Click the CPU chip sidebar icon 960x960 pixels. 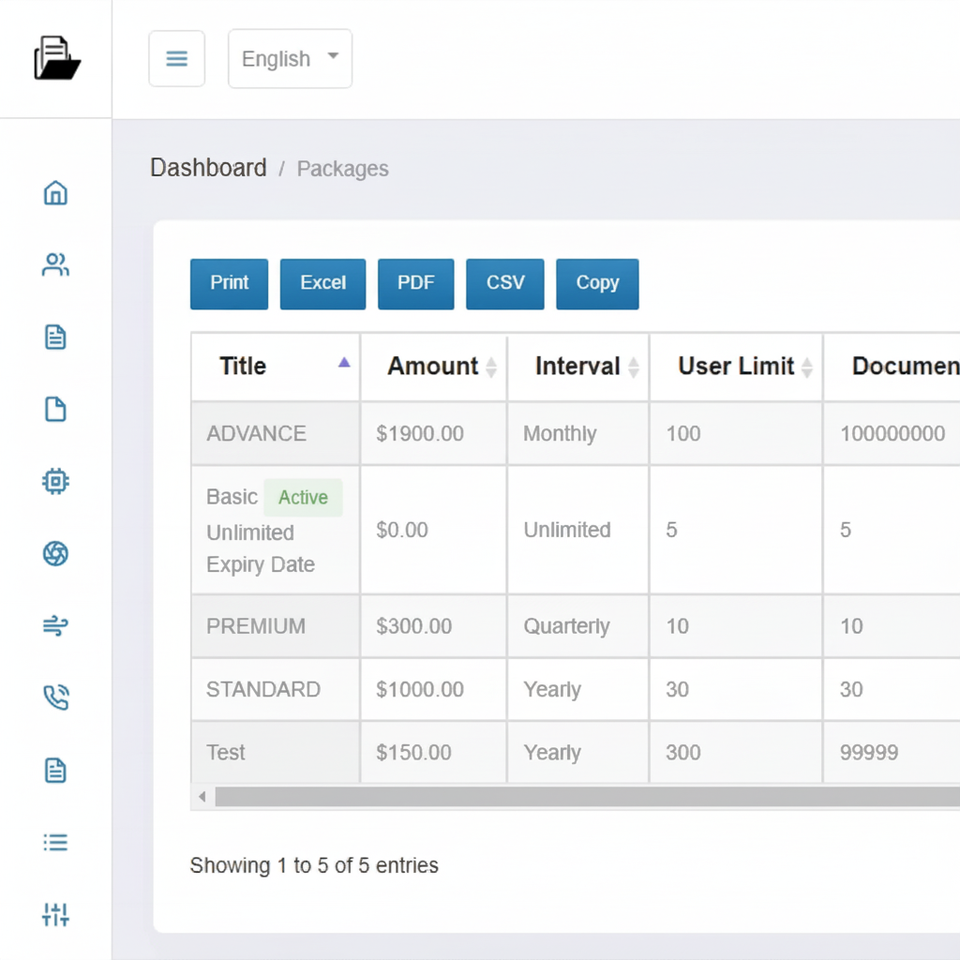tap(56, 481)
